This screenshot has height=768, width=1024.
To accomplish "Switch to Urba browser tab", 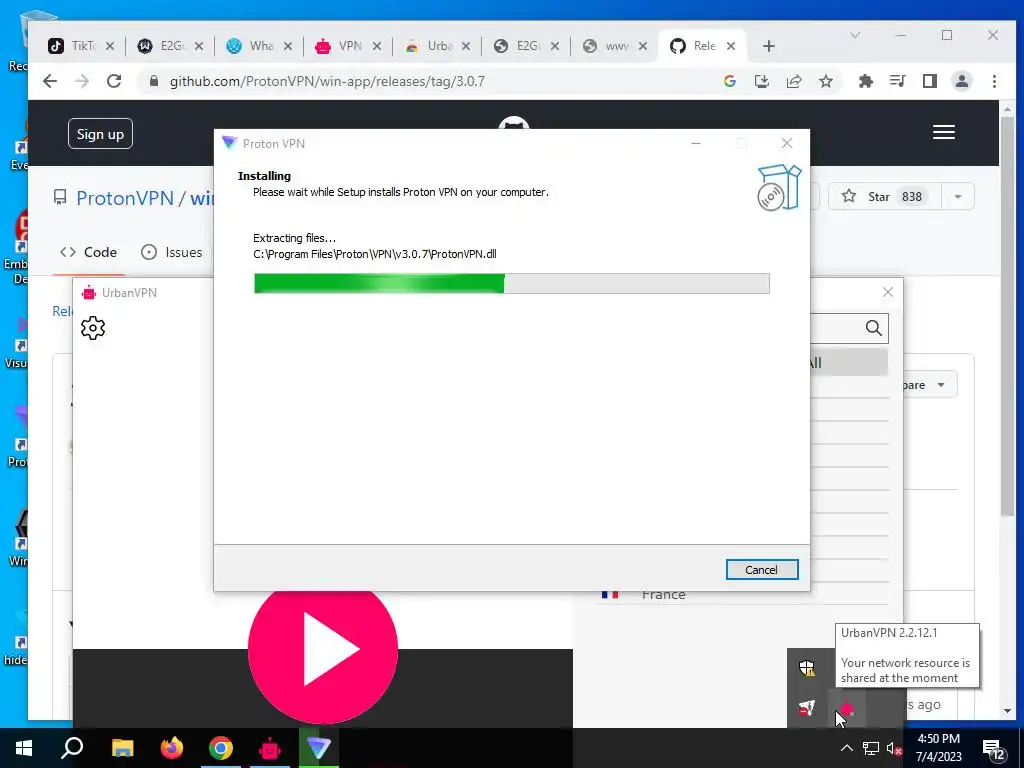I will point(429,46).
